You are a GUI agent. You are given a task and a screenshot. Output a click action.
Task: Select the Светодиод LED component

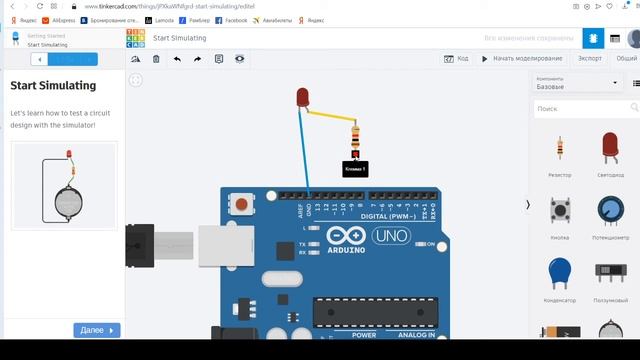click(611, 155)
